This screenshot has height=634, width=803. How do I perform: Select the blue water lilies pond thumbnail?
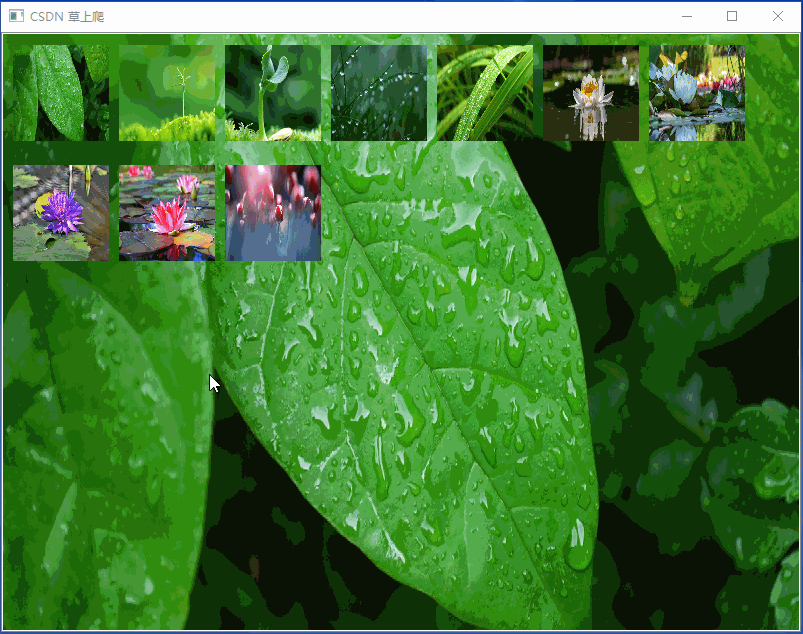[697, 93]
